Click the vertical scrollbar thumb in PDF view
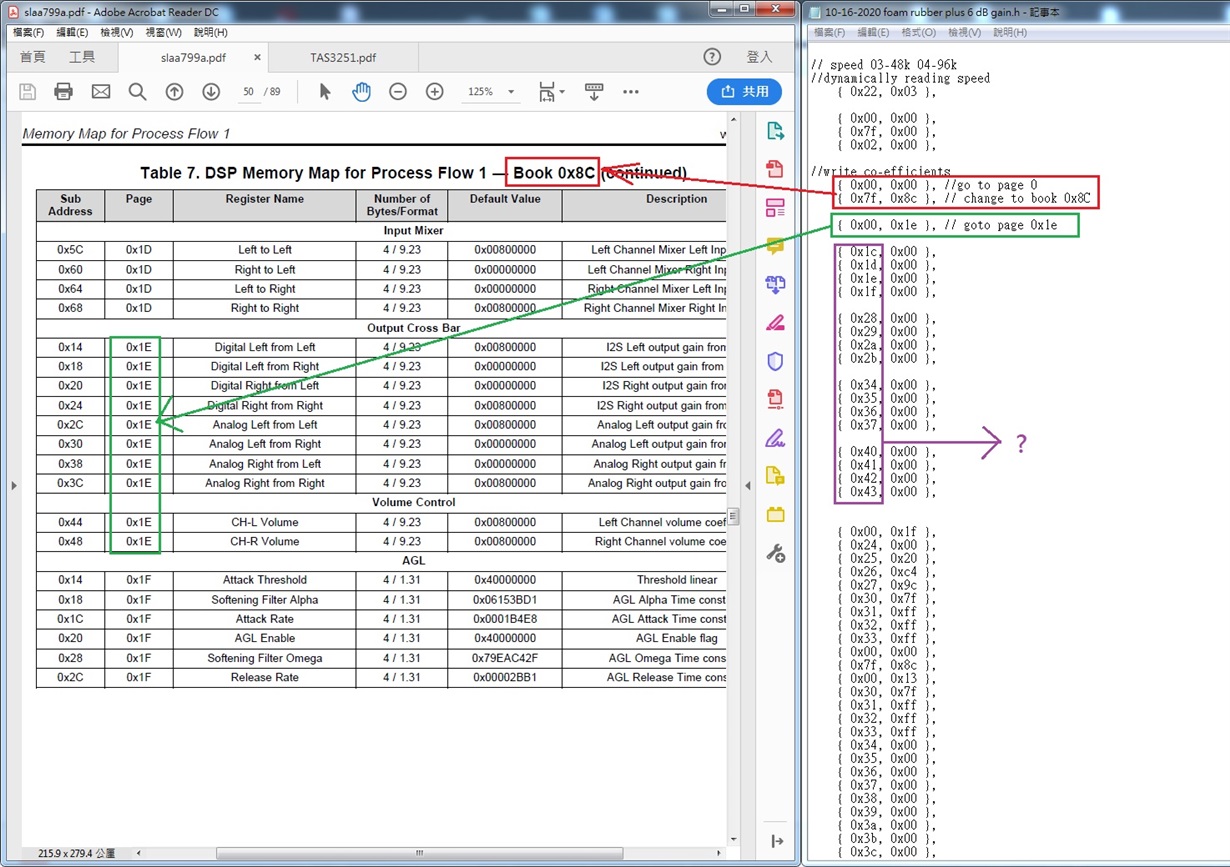Image resolution: width=1230 pixels, height=867 pixels. [733, 516]
